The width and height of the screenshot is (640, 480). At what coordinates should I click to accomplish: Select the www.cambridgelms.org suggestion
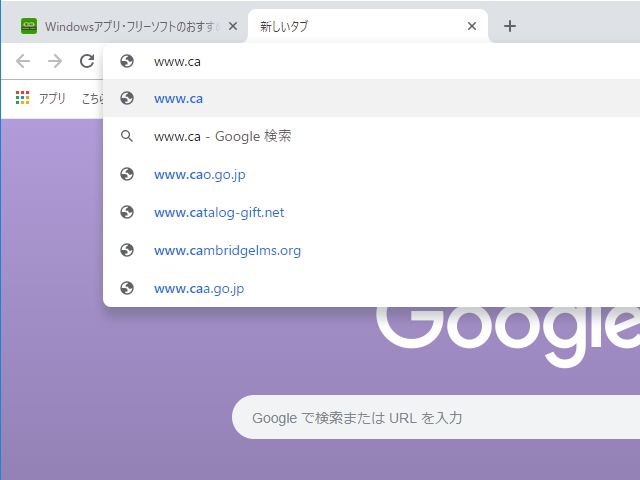(x=371, y=250)
